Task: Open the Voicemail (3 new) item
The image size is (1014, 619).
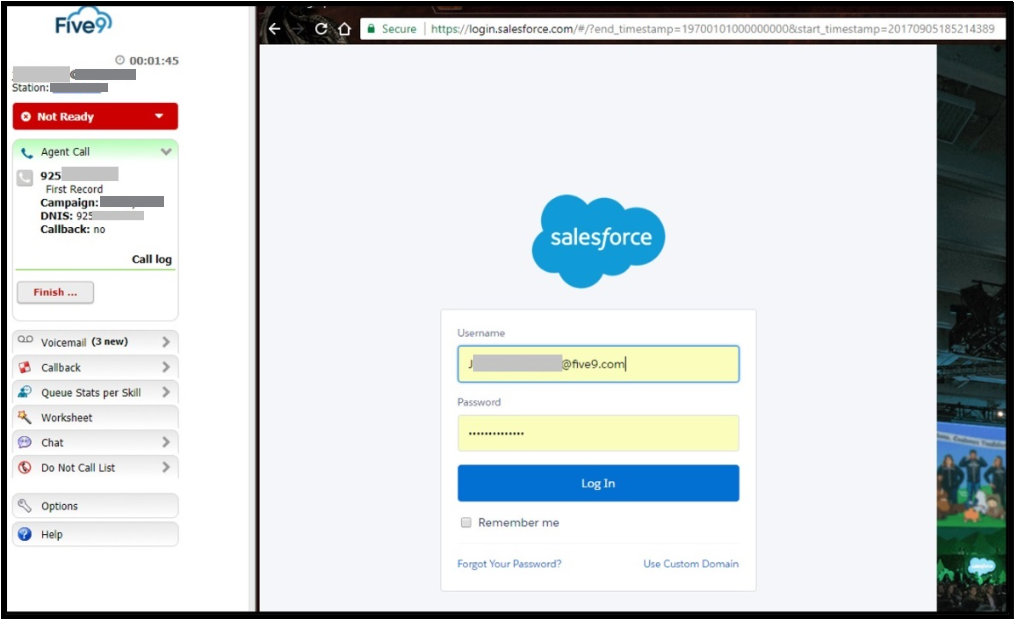Action: click(x=95, y=342)
